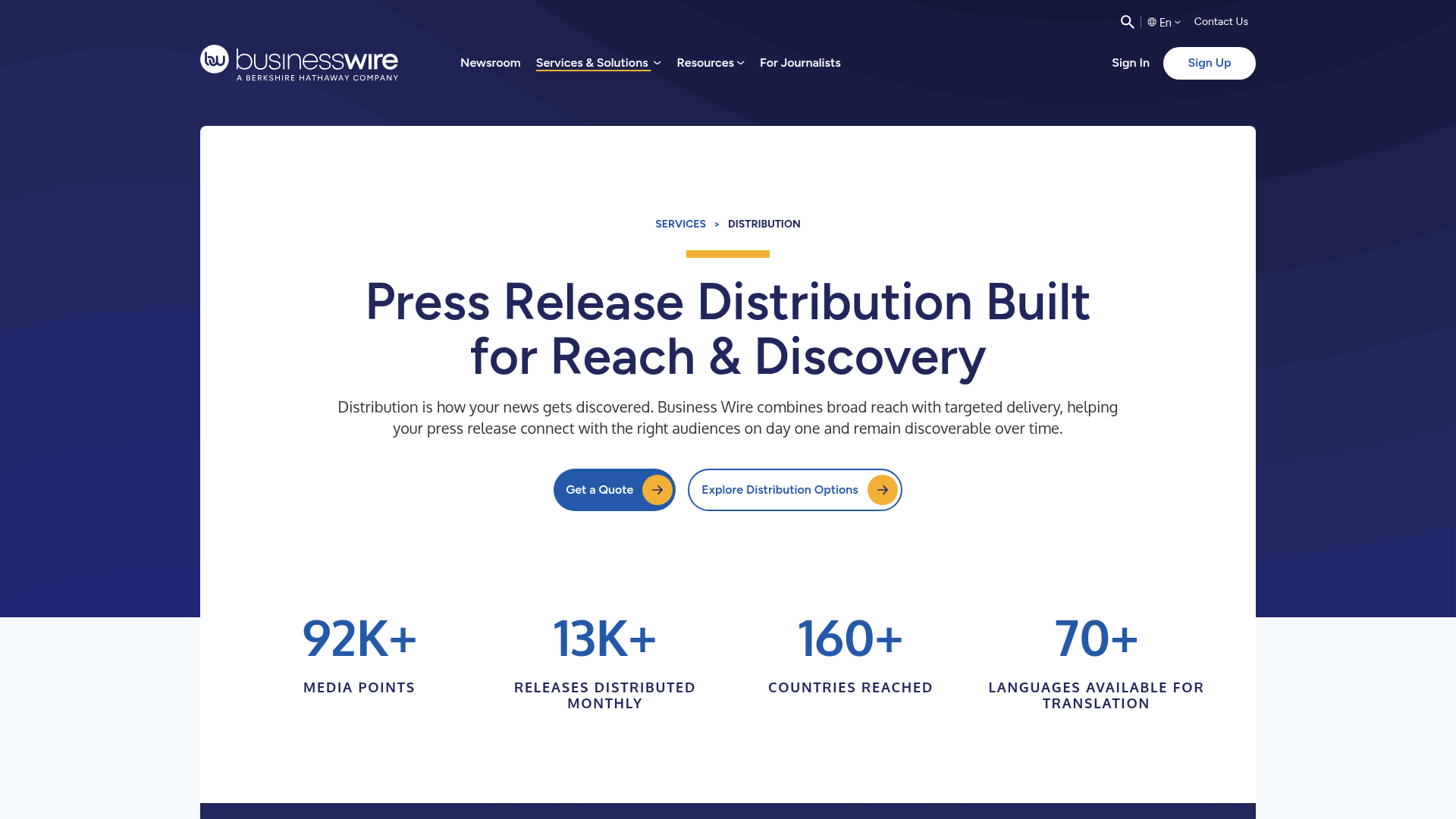Click the arrow icon in Get a Quote

pyautogui.click(x=657, y=490)
